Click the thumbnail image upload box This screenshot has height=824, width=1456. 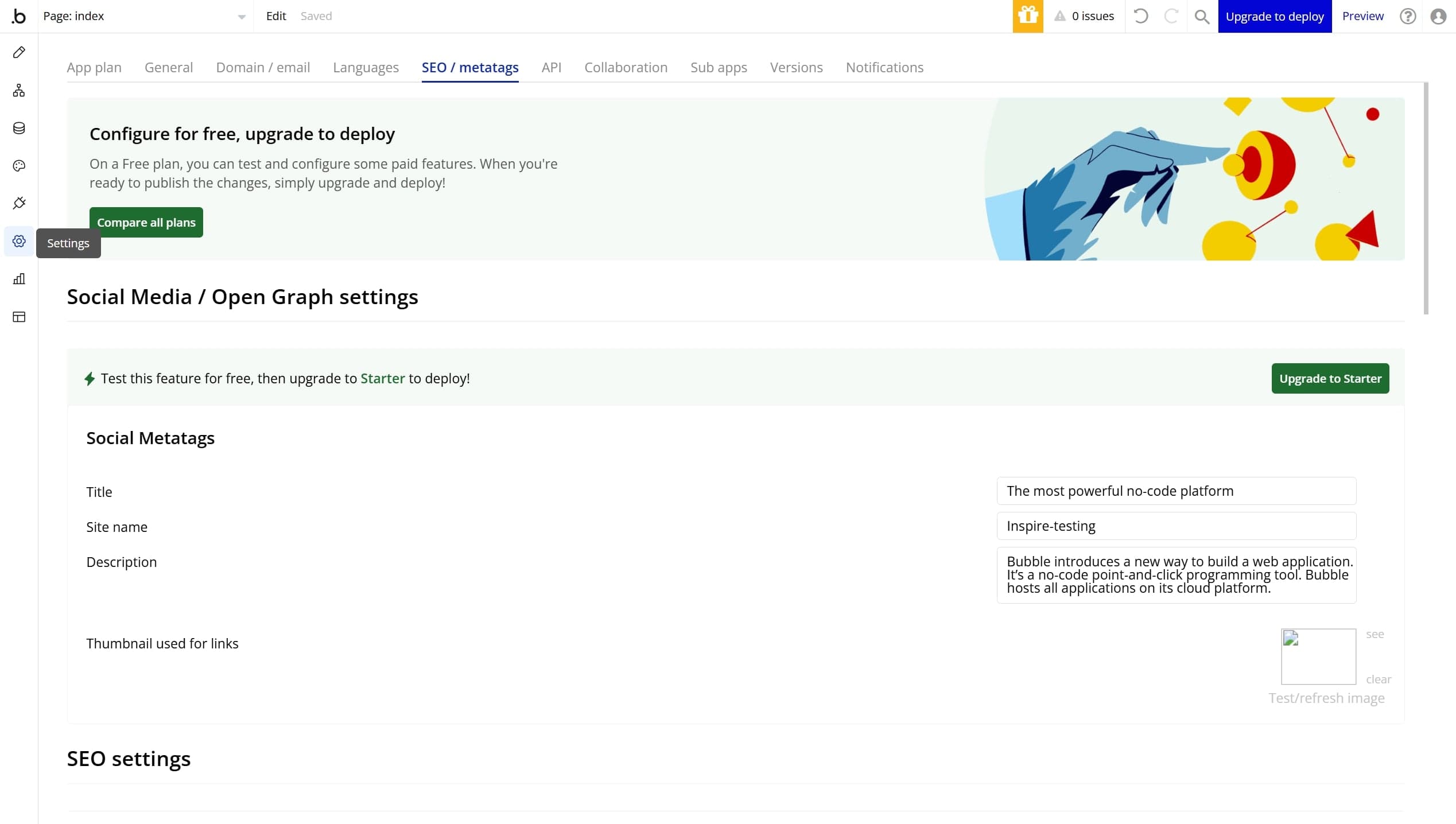1319,656
